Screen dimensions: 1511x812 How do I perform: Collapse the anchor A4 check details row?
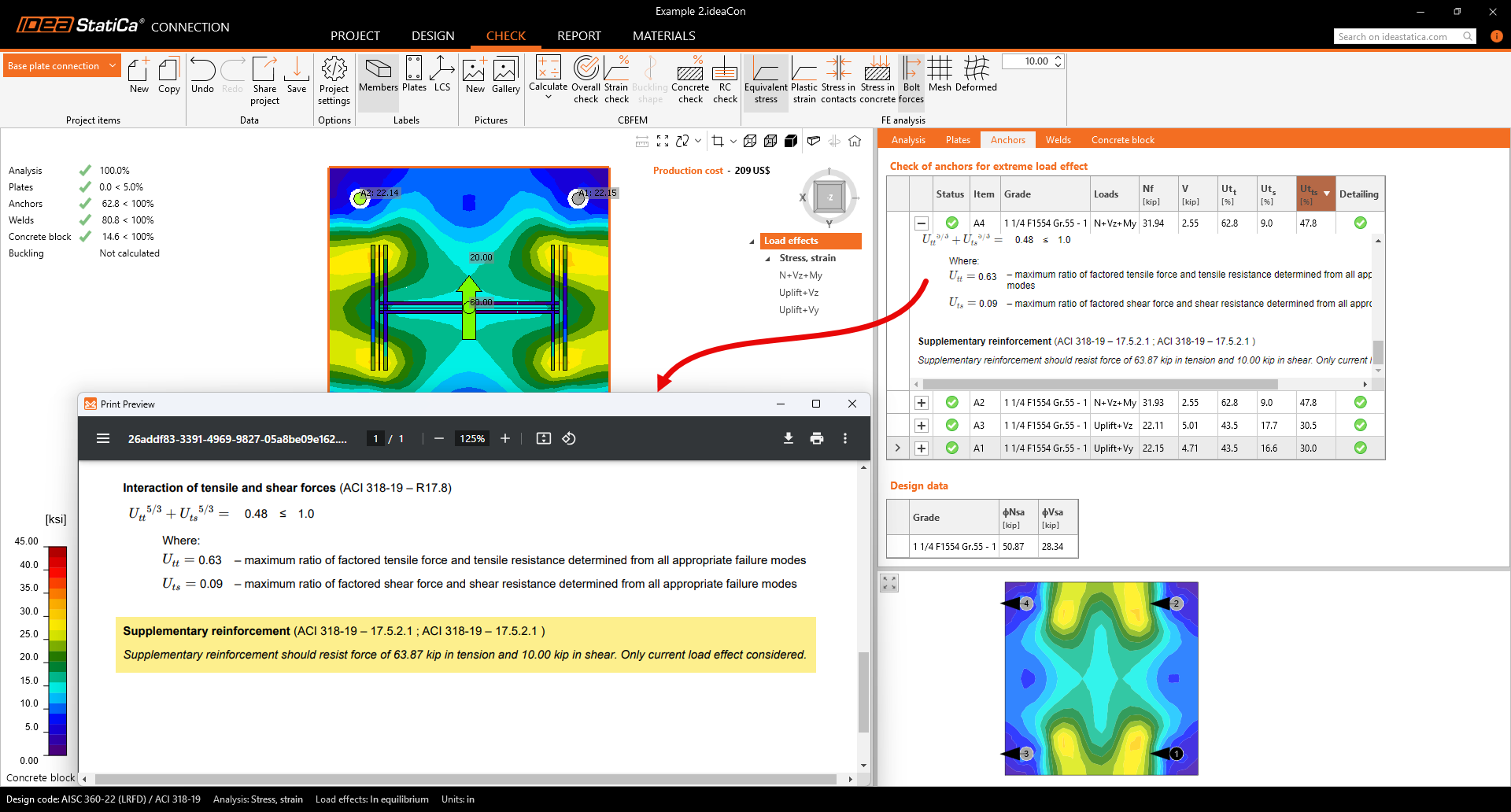click(x=921, y=223)
